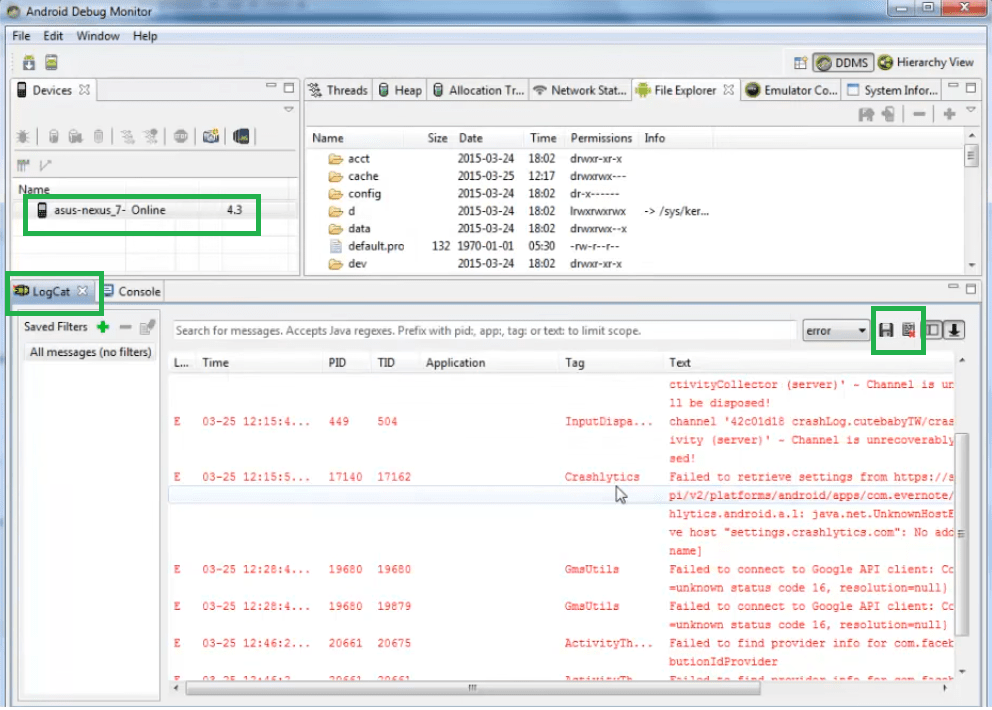Select the data folder in File Explorer
Viewport: 992px width, 710px height.
pos(359,229)
